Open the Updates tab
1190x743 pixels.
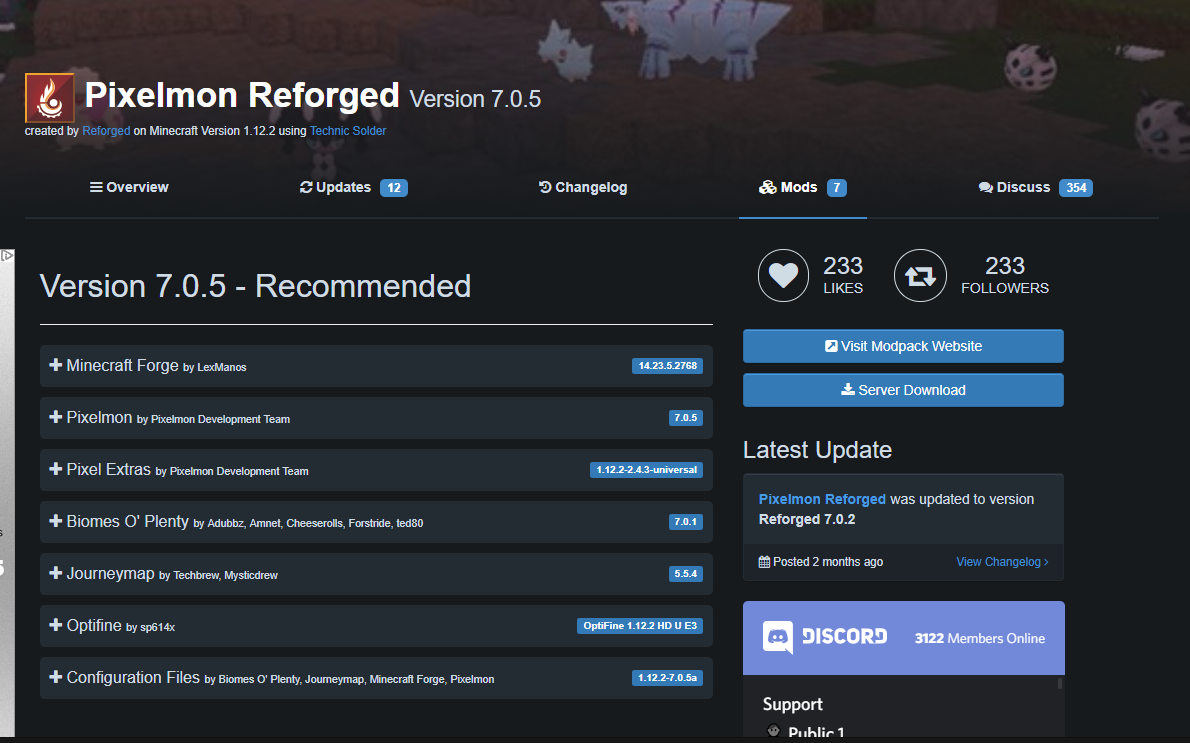tap(354, 187)
